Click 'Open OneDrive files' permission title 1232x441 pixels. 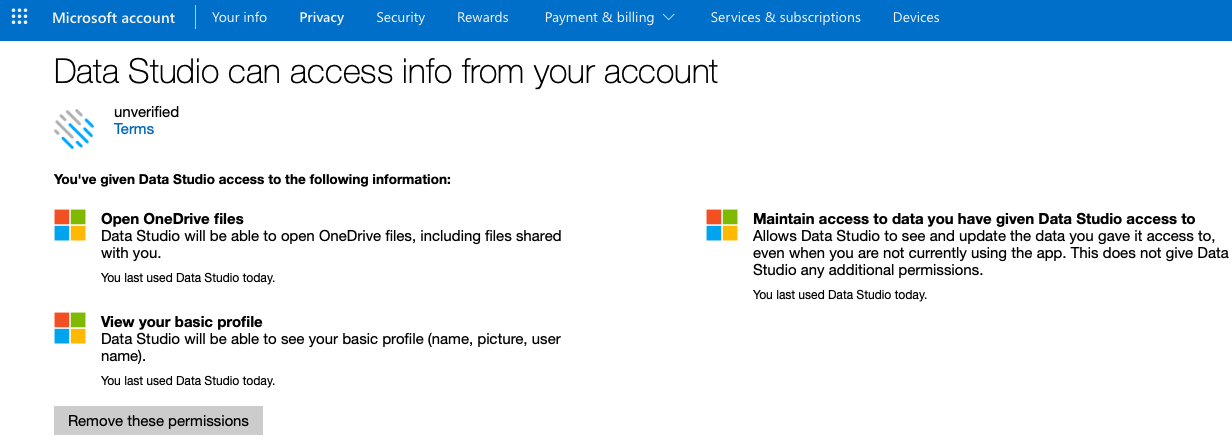172,218
